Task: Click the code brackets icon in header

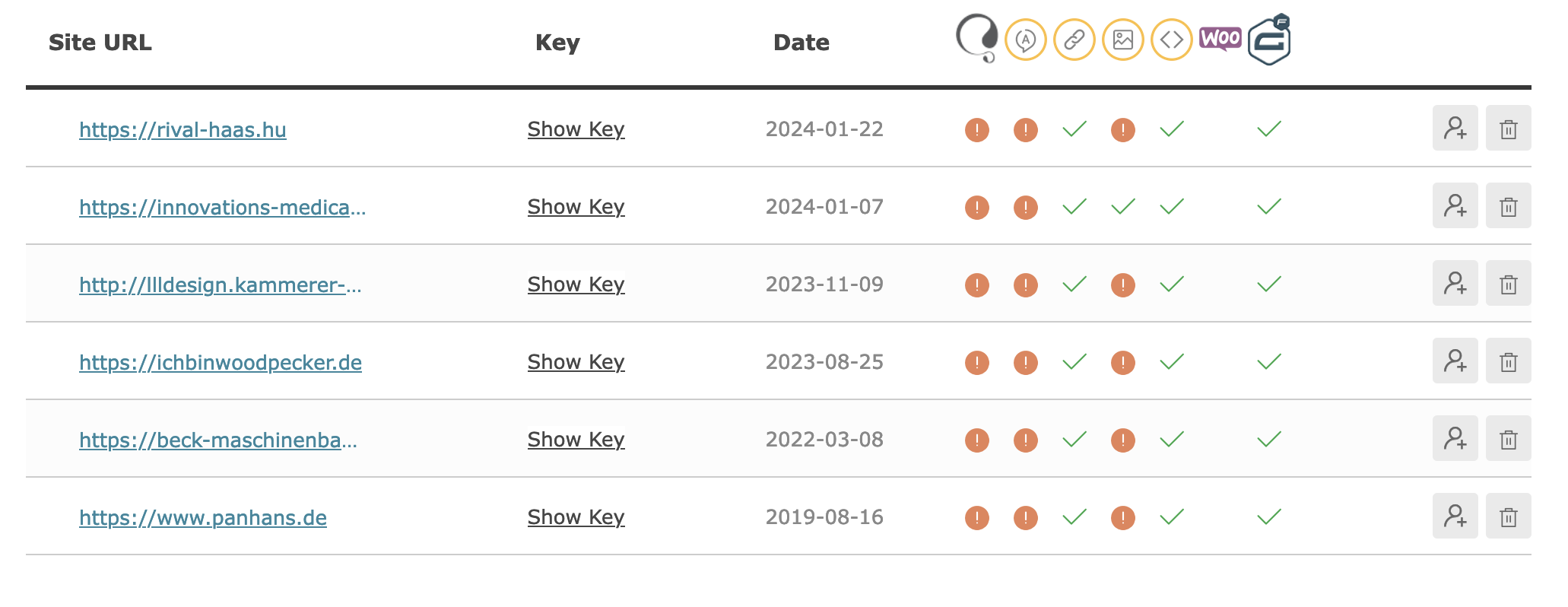Action: point(1171,40)
